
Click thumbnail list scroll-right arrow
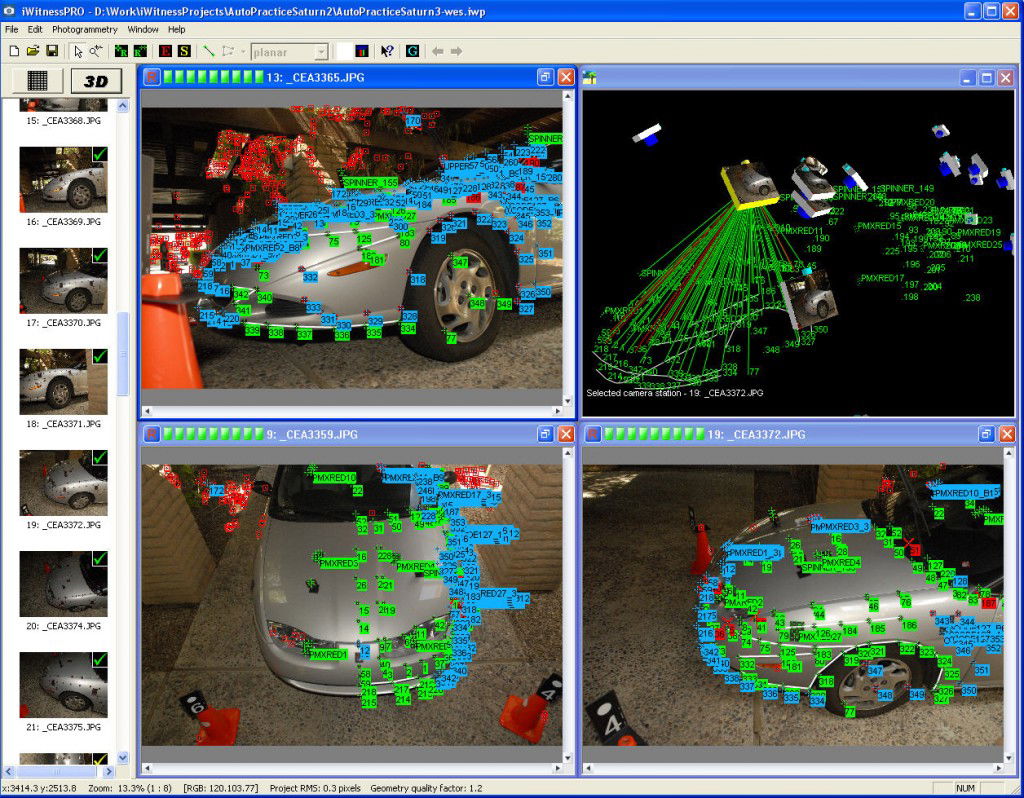(x=109, y=771)
